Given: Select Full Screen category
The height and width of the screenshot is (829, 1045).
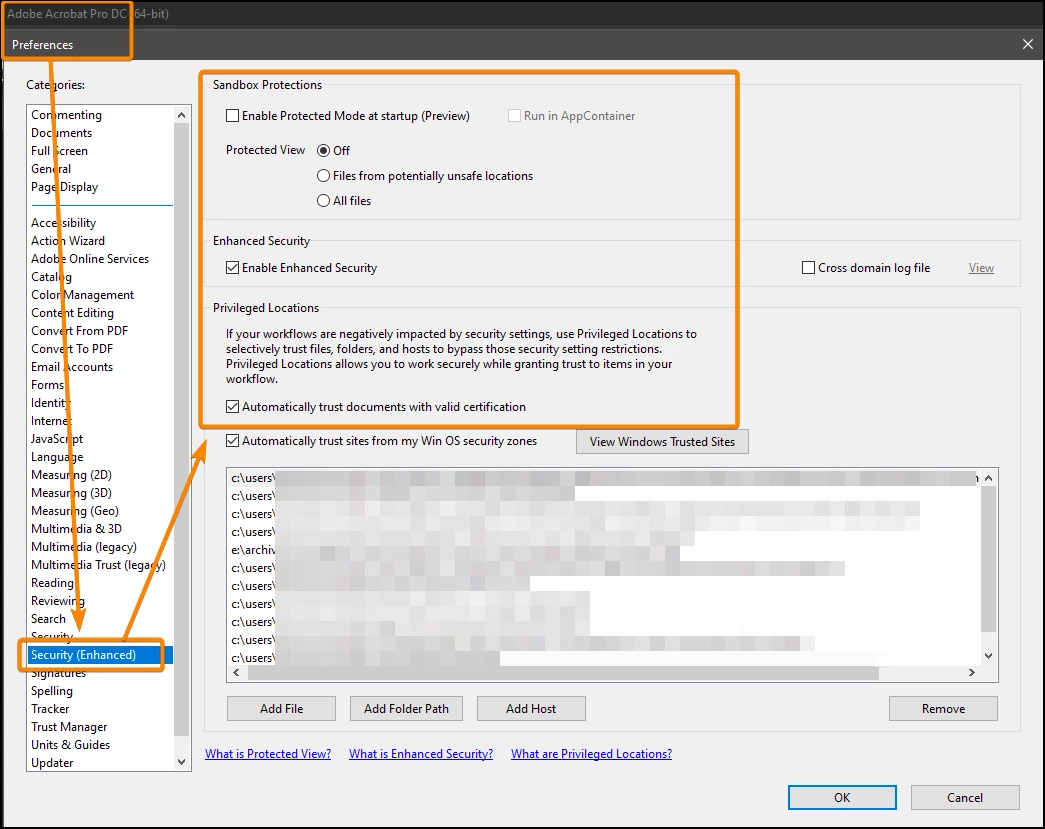Looking at the screenshot, I should point(59,151).
